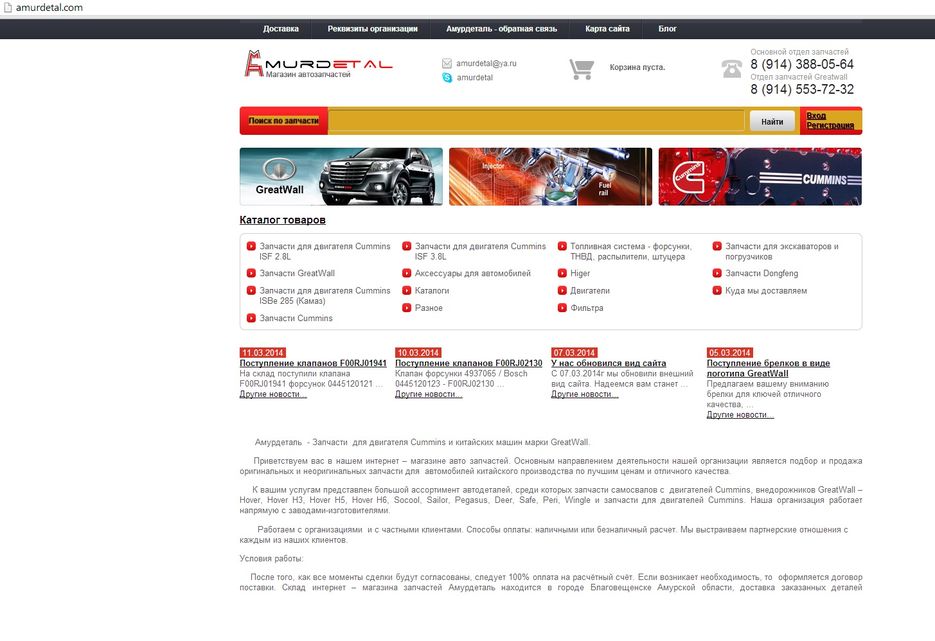The image size is (935, 641).
Task: Click the amurdetal Skype name
Action: [475, 78]
